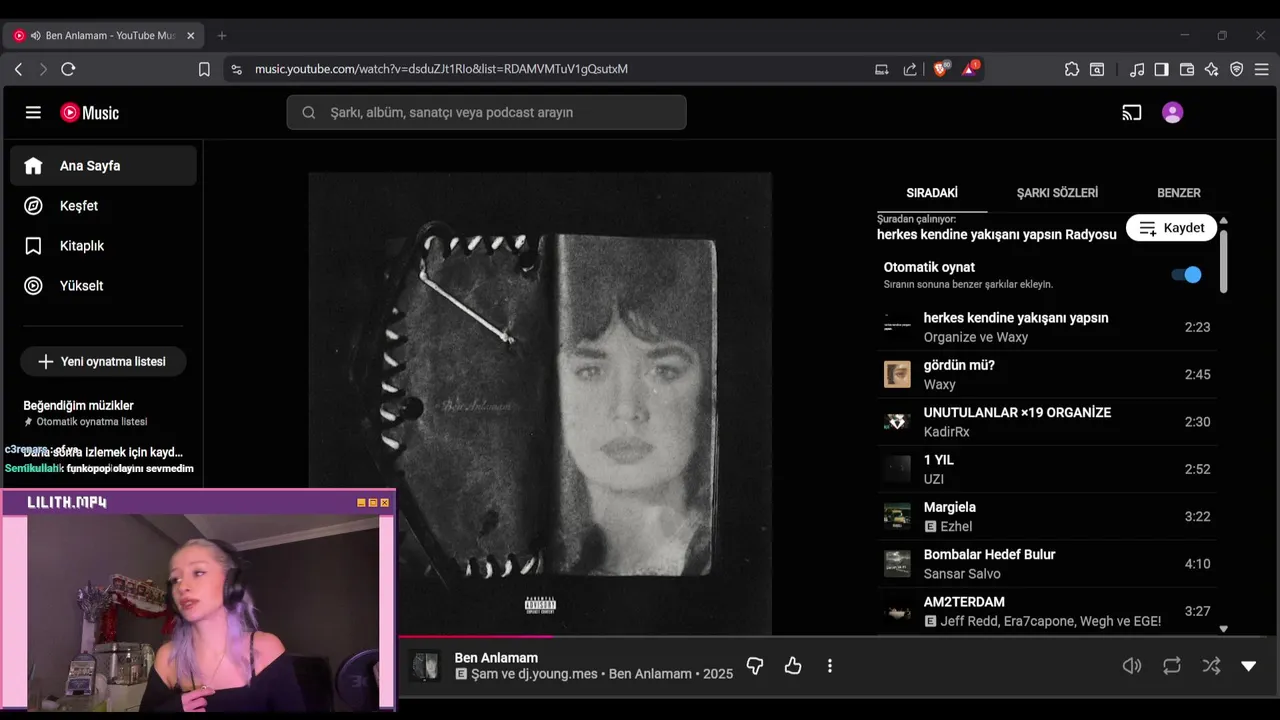Viewport: 1280px width, 720px height.
Task: Play Margiela by Ezhel
Action: [x=1047, y=517]
